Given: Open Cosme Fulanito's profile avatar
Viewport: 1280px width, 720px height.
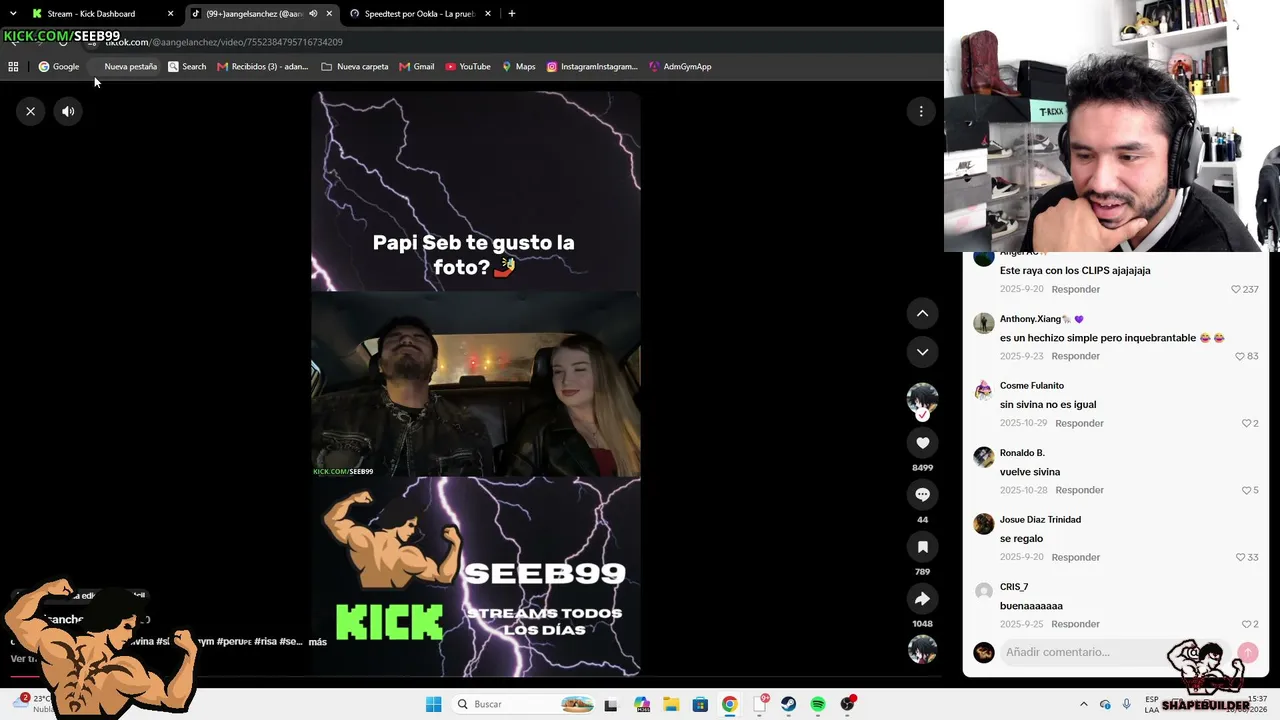Looking at the screenshot, I should tap(984, 391).
